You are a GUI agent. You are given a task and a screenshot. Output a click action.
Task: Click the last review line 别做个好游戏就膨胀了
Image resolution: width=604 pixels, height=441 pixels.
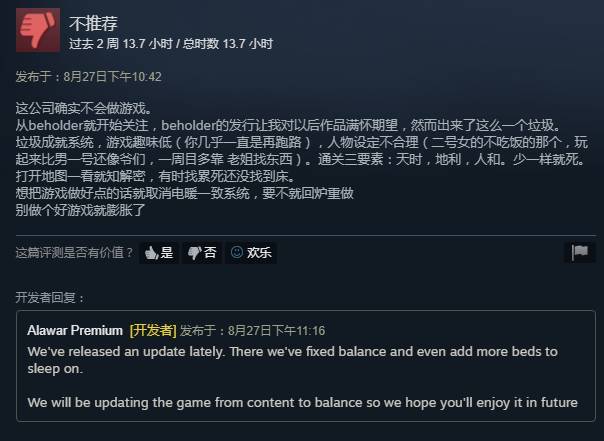(81, 210)
